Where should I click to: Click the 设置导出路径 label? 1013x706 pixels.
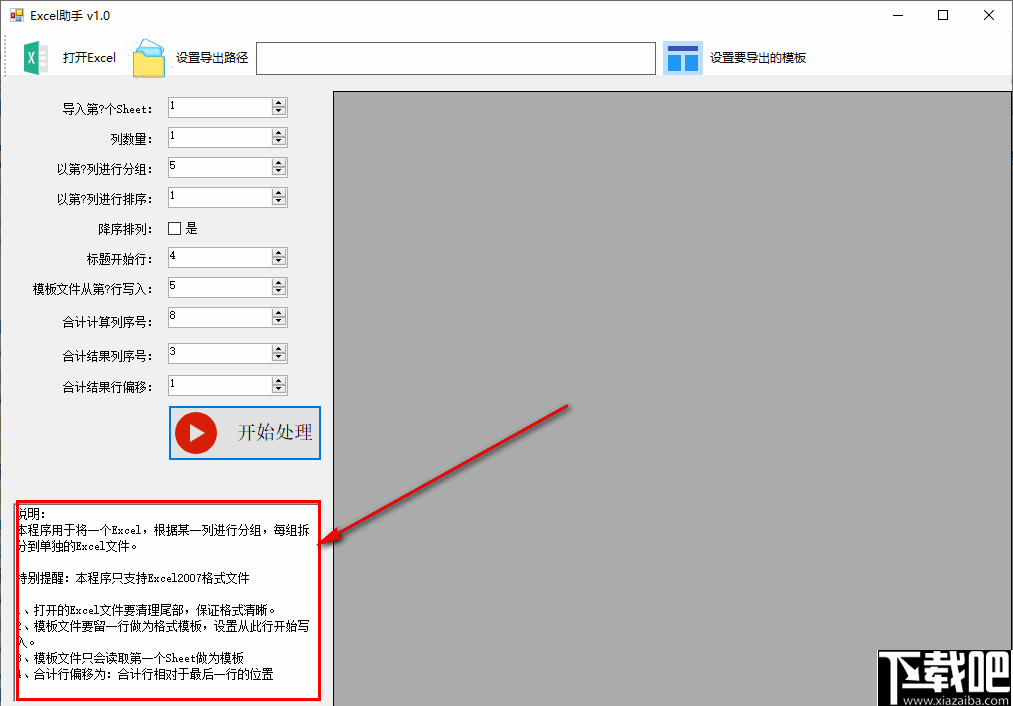click(x=212, y=57)
